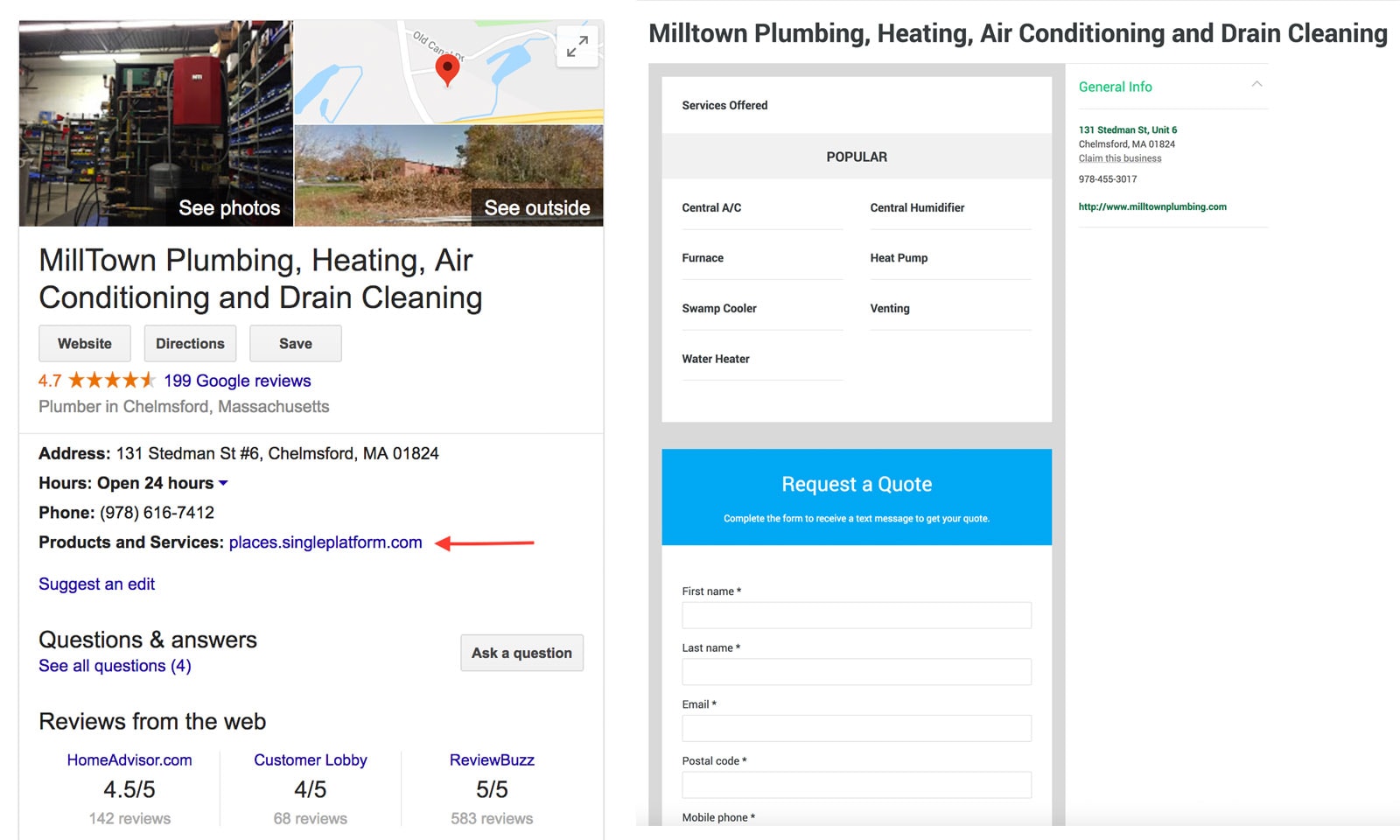Open the places.singleplatform.com link
Screen dimensions: 1400x840
[x=325, y=542]
